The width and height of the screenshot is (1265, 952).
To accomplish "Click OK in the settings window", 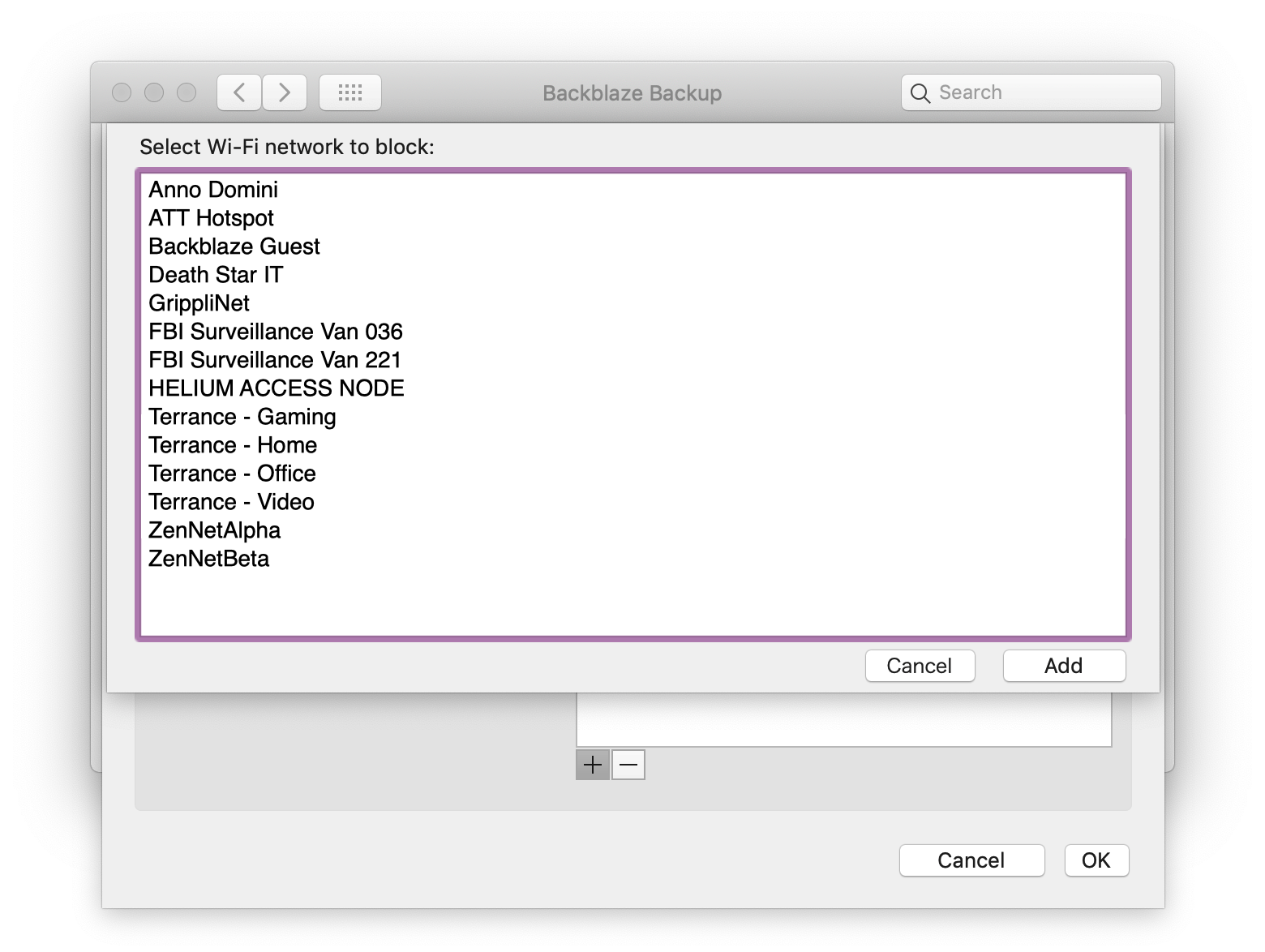I will tap(1096, 860).
